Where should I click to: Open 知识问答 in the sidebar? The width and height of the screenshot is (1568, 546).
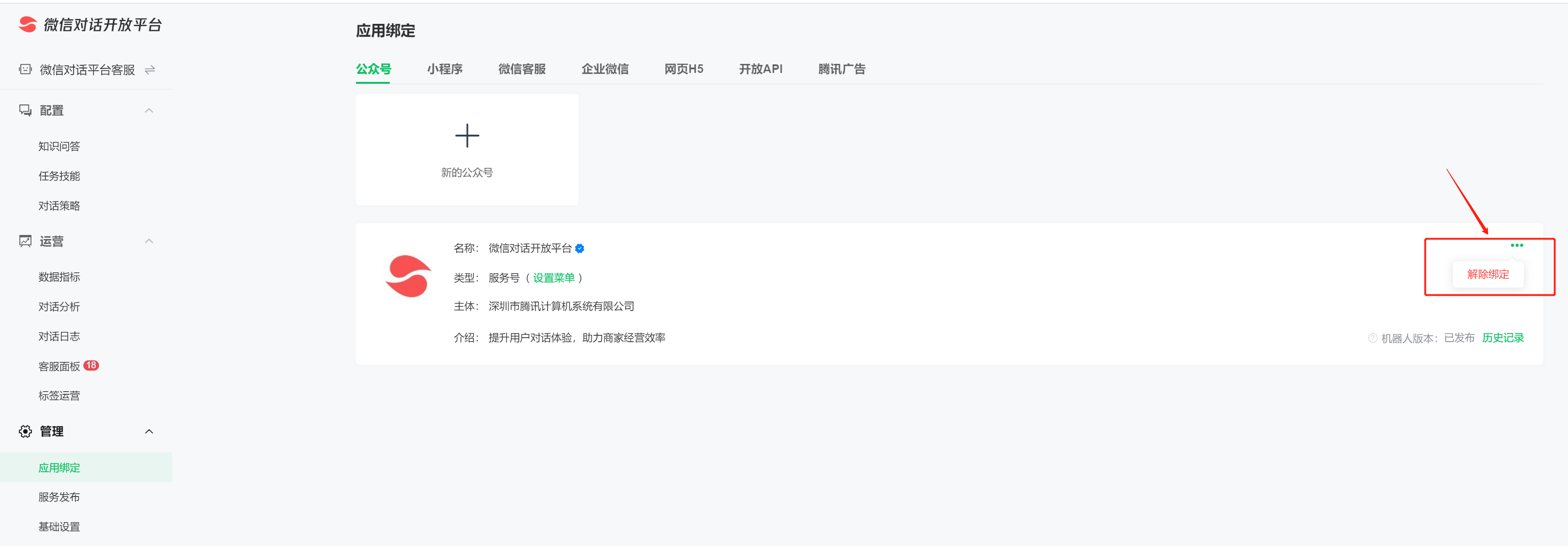(59, 146)
